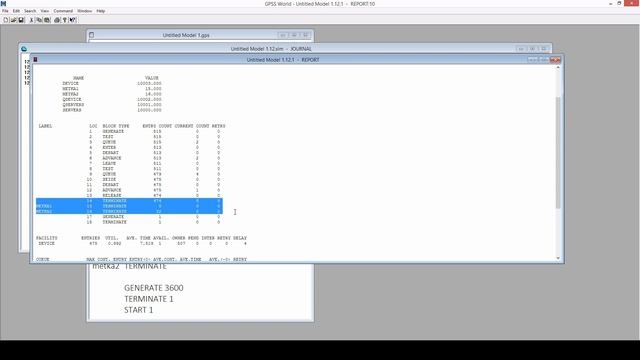Viewport: 640px width, 360px height.
Task: Click the New file toolbar icon
Action: [6, 20]
